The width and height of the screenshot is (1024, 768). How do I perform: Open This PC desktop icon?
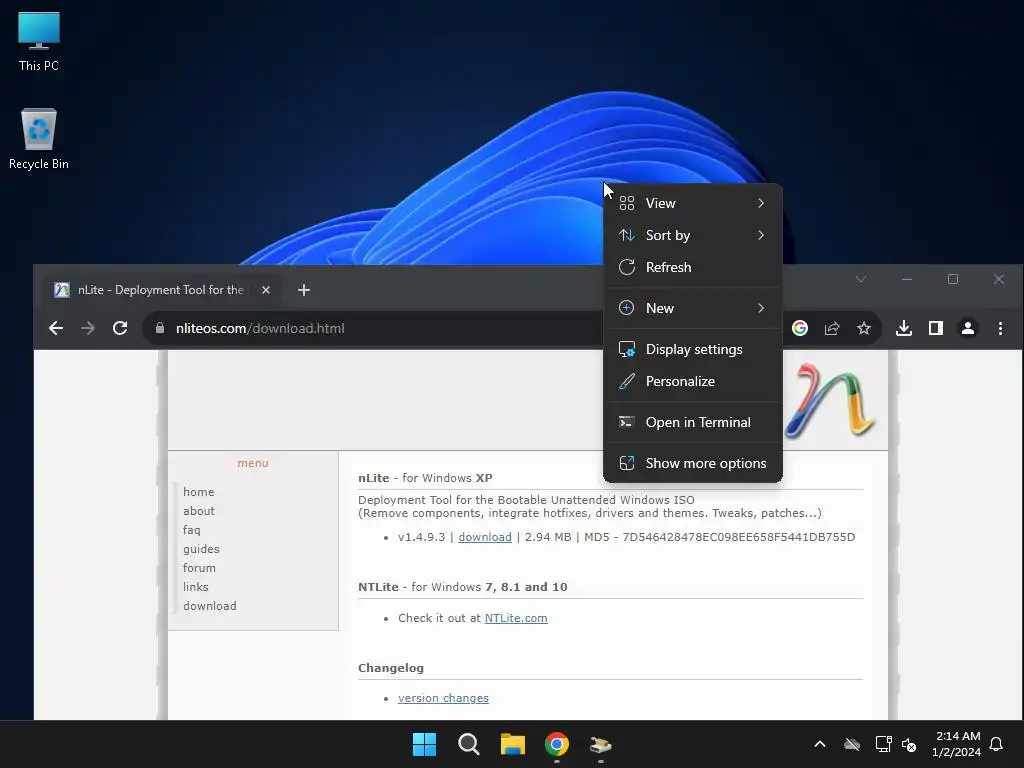coord(39,42)
